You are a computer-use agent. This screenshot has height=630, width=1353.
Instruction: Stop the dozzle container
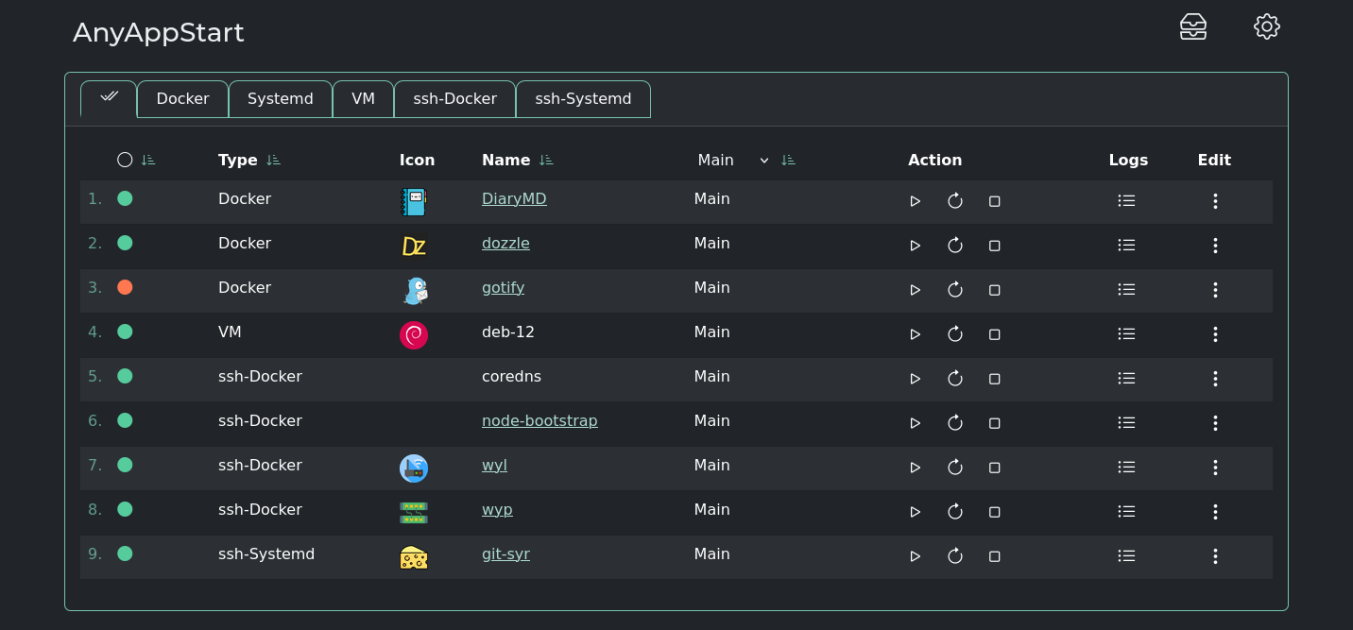(x=994, y=245)
